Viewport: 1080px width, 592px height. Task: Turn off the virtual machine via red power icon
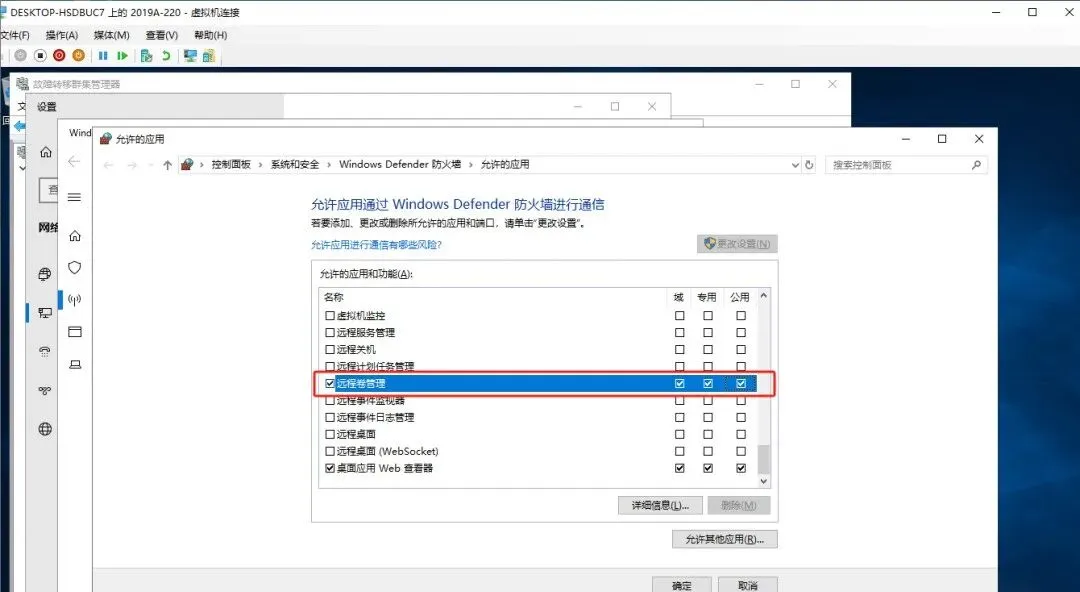[x=59, y=55]
